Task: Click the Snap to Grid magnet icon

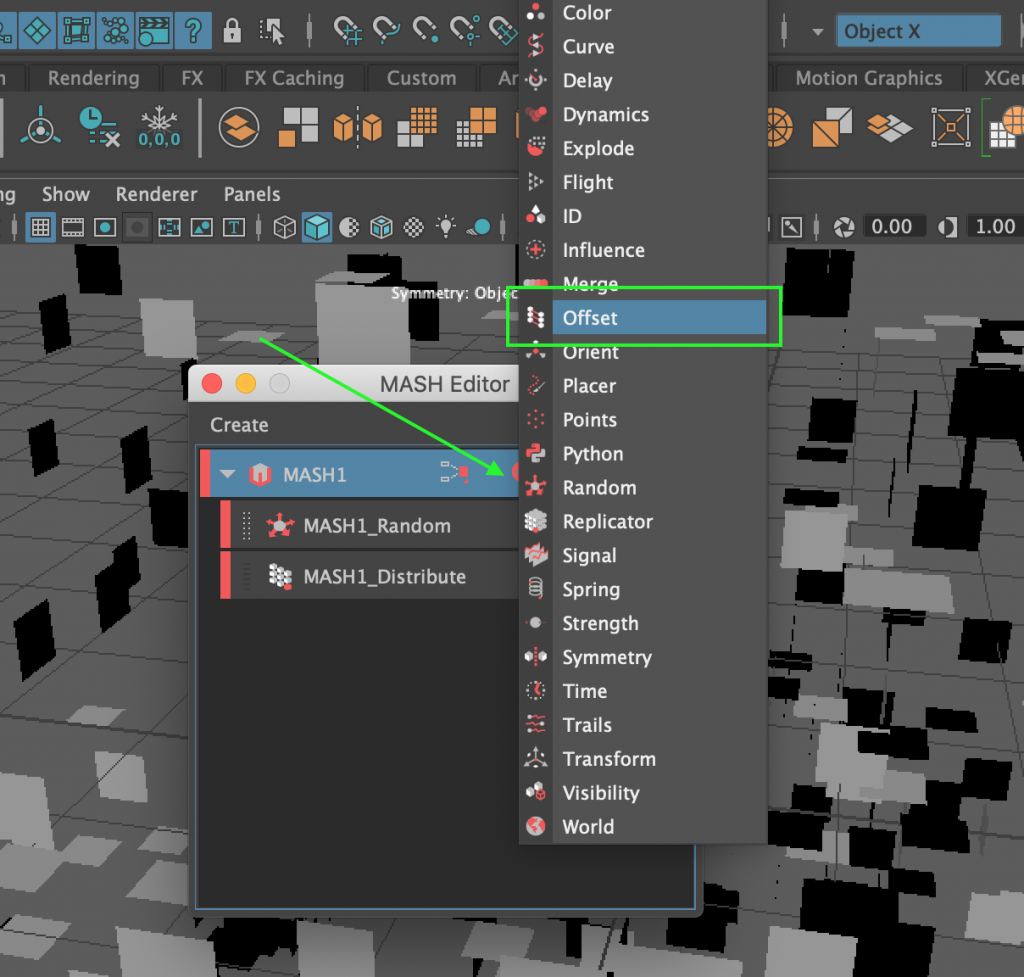Action: point(347,30)
